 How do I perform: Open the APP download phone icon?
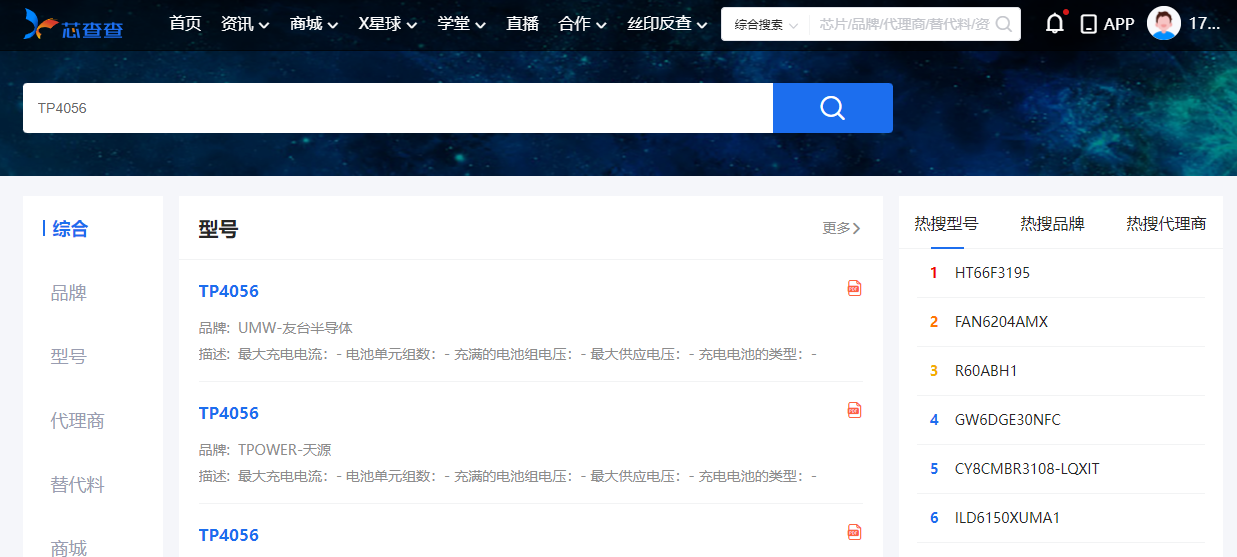pyautogui.click(x=1089, y=24)
